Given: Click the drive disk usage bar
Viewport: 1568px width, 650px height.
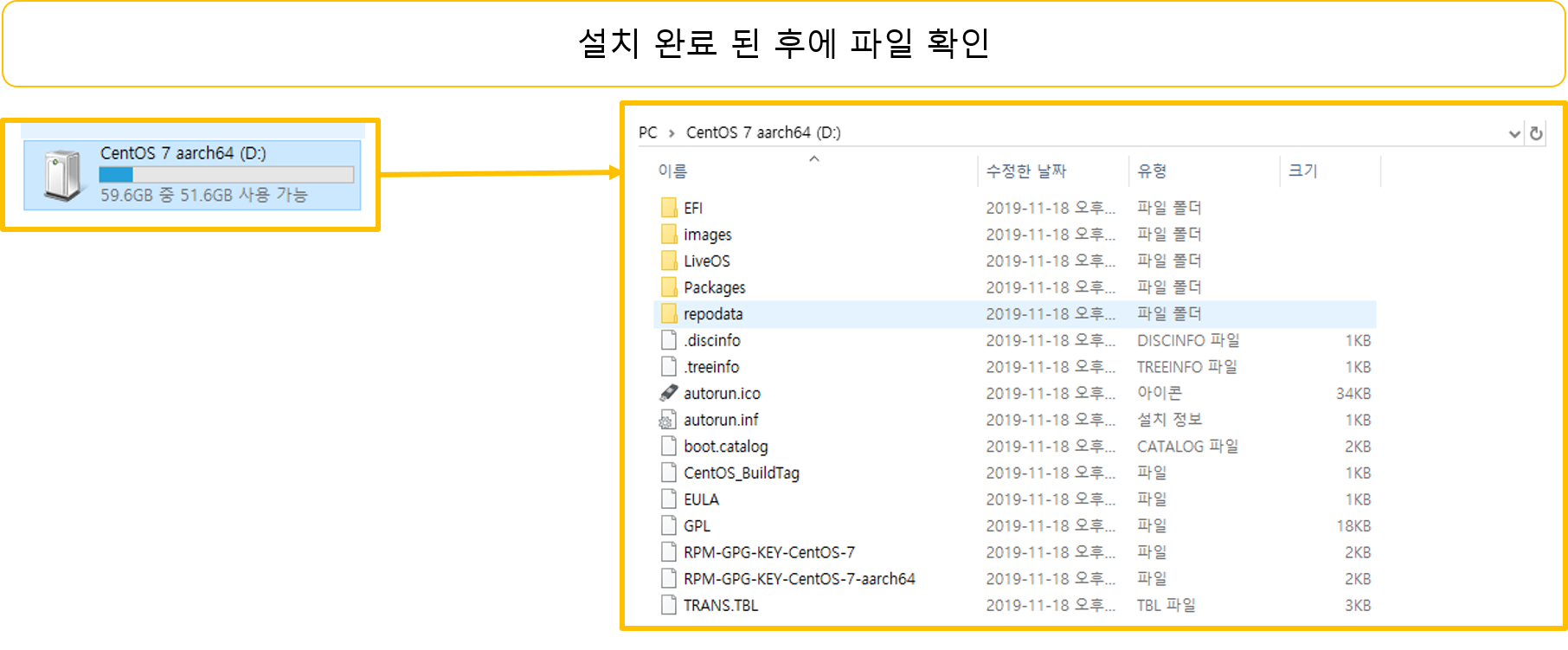Looking at the screenshot, I should click(x=227, y=175).
